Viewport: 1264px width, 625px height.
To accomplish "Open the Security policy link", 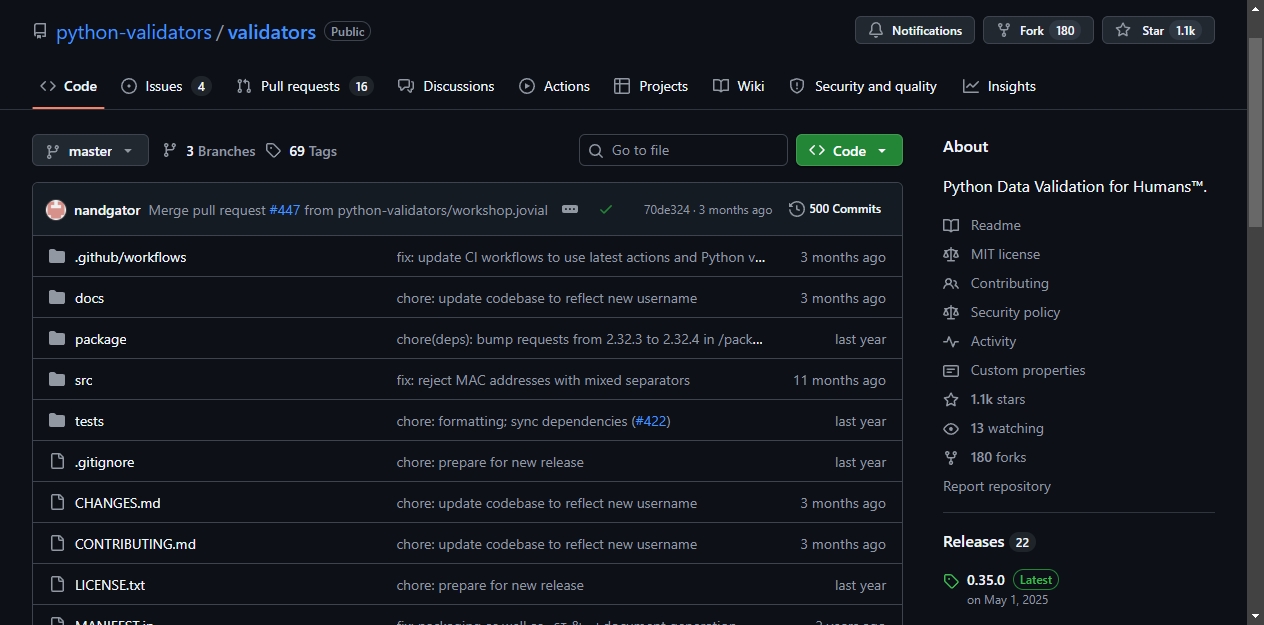I will tap(1001, 312).
